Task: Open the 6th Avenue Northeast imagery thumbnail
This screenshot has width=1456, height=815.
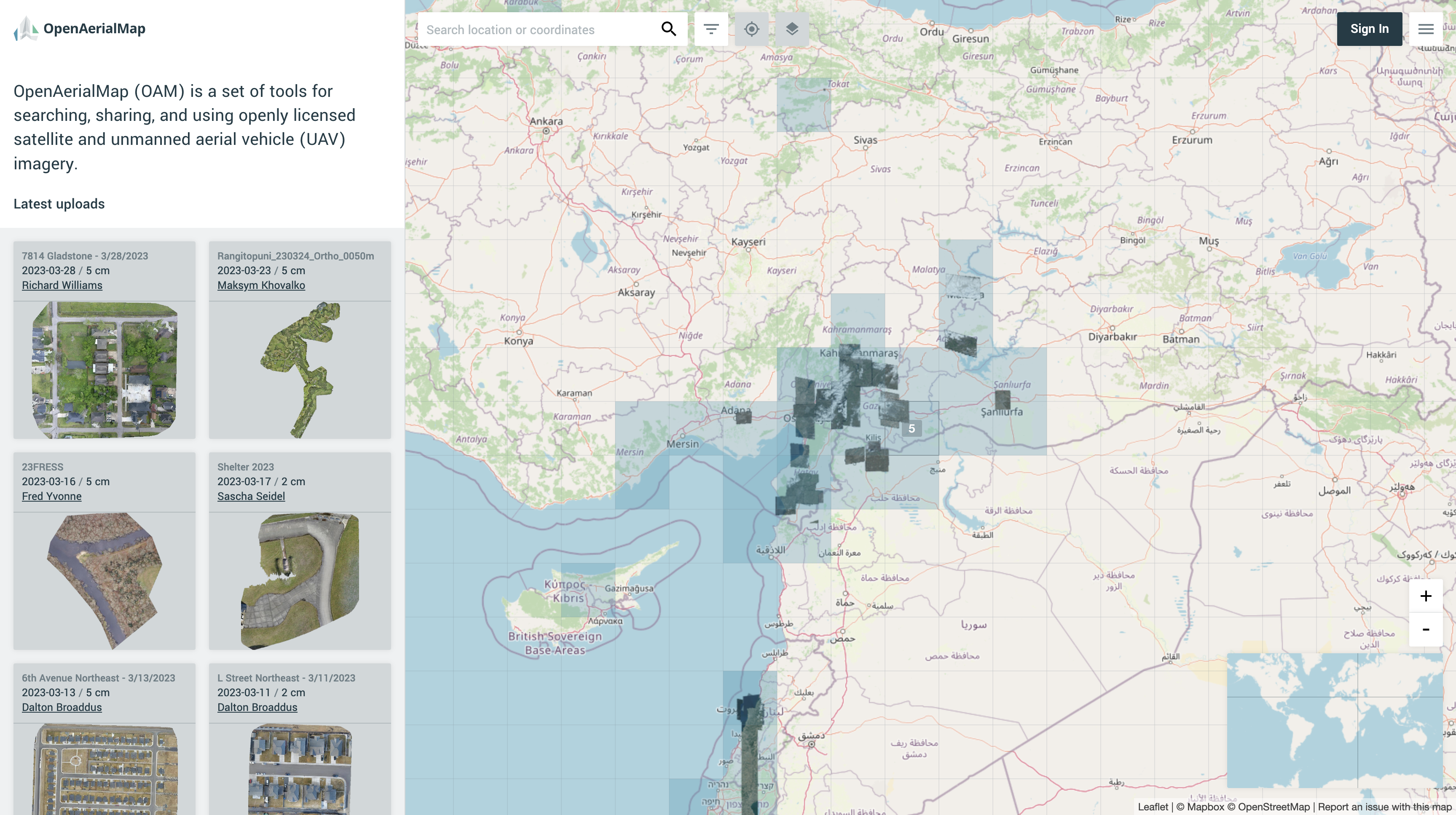Action: [105, 769]
